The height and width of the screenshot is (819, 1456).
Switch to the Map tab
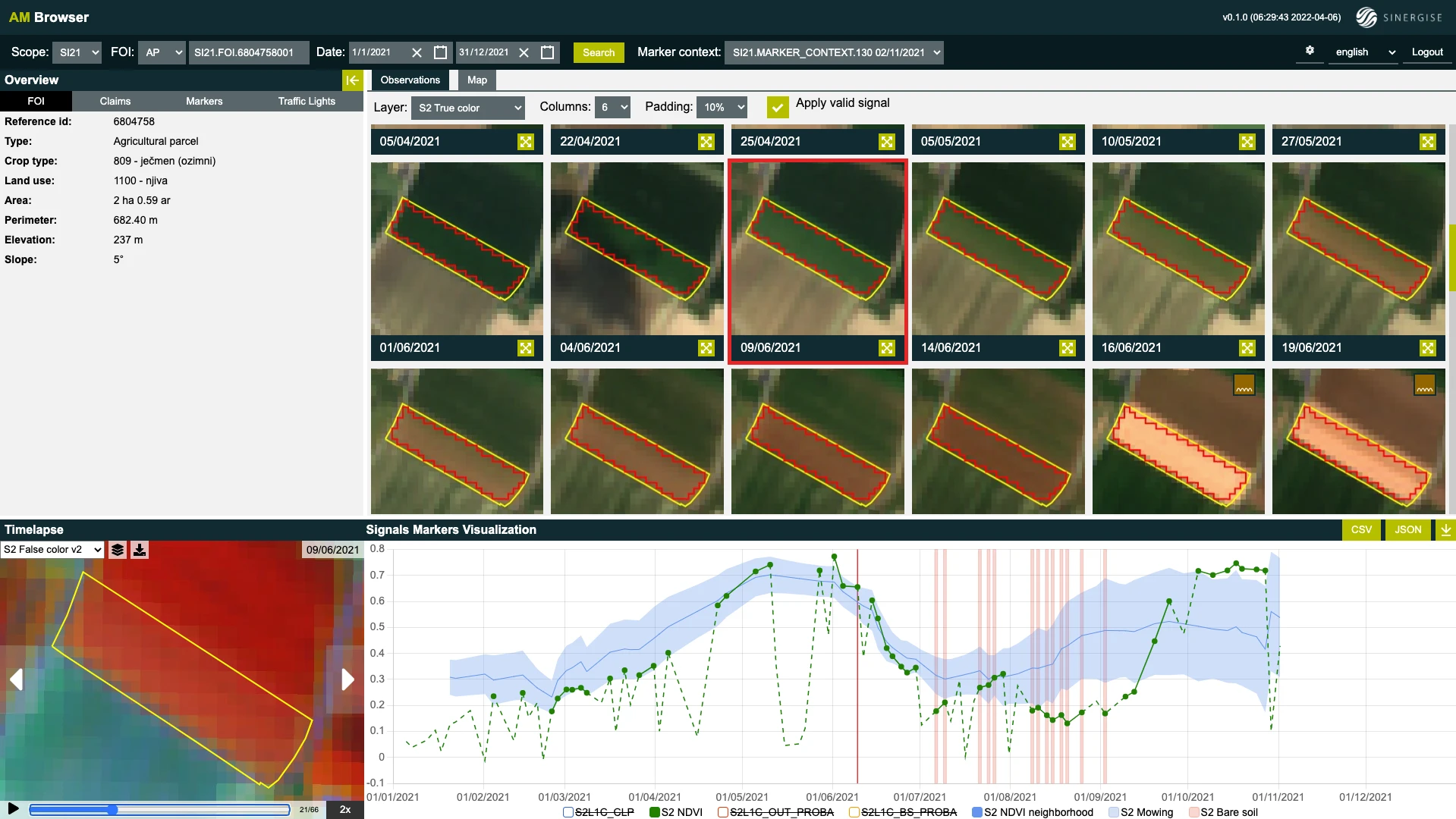click(476, 80)
